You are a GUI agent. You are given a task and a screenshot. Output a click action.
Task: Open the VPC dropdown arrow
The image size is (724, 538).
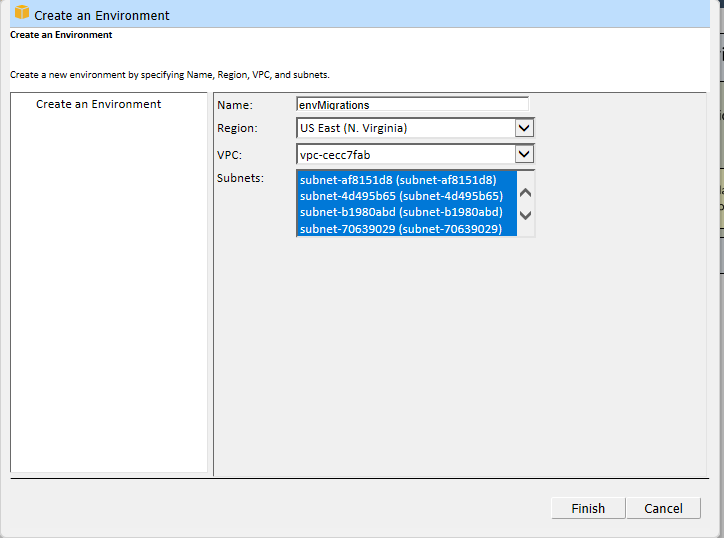[x=524, y=154]
